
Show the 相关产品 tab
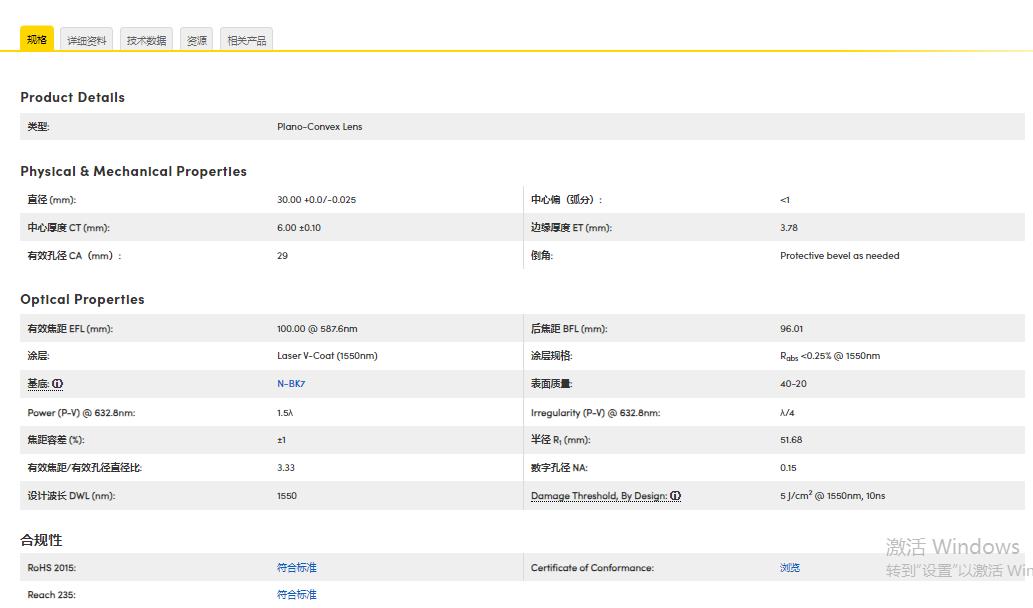click(x=247, y=41)
